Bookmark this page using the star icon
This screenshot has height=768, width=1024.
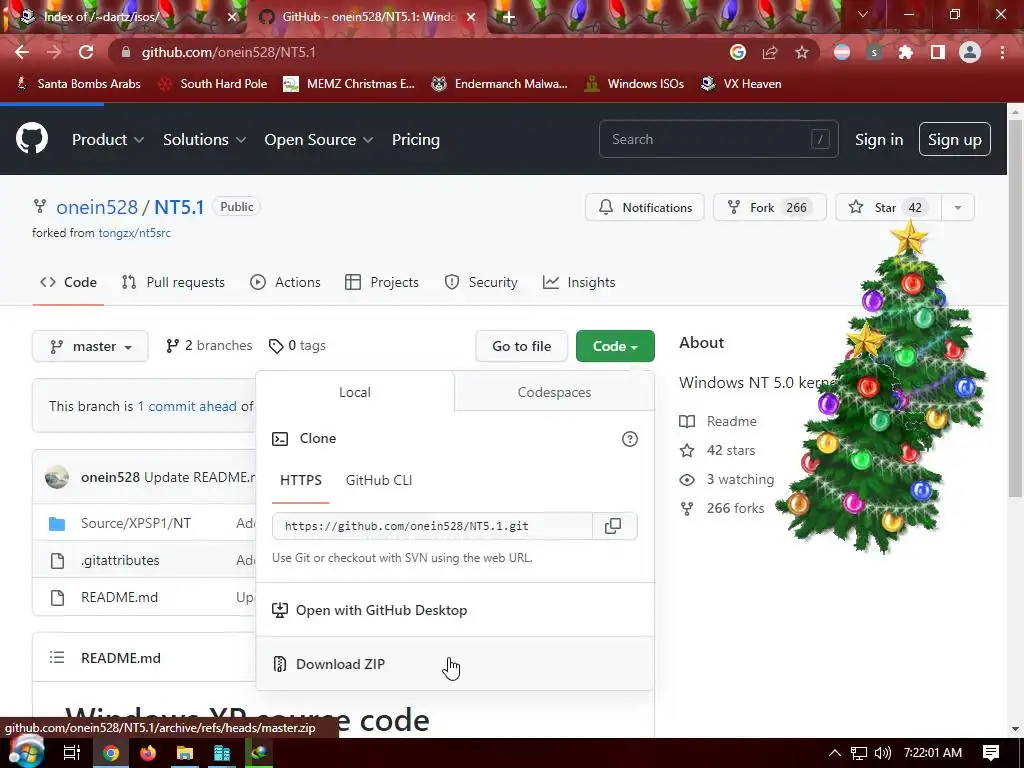point(802,52)
